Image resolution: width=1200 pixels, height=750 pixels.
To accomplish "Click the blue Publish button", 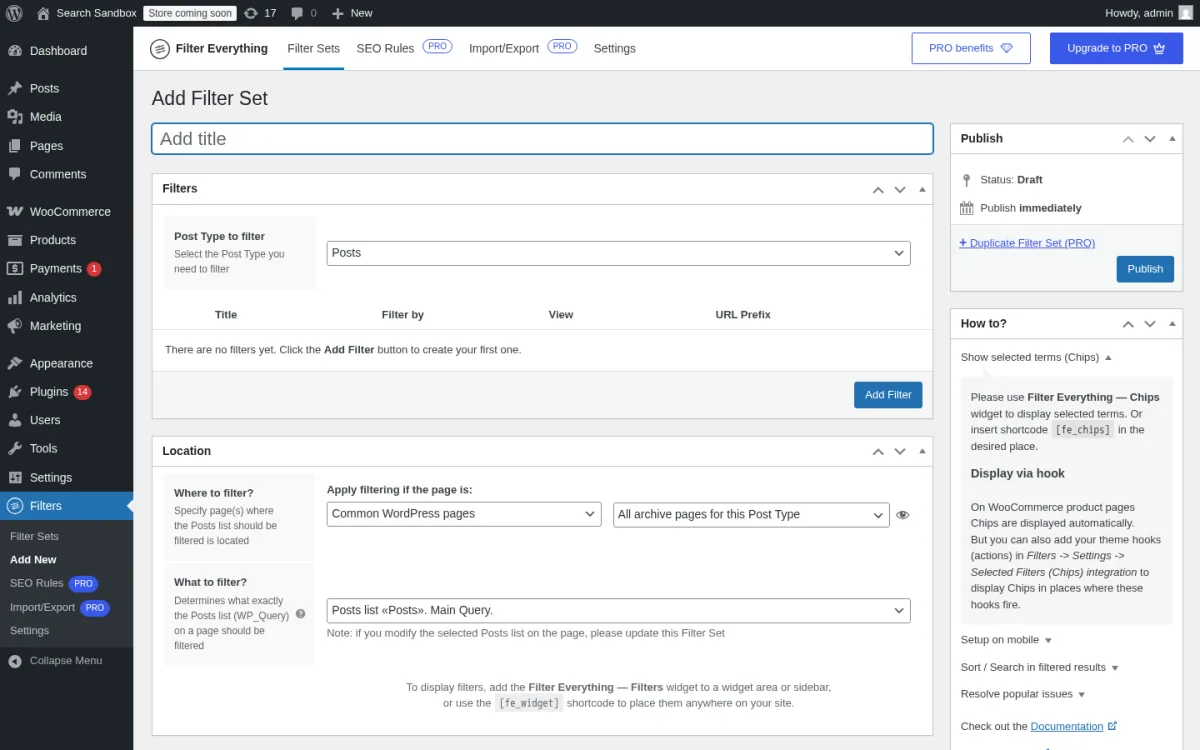I will click(x=1145, y=269).
